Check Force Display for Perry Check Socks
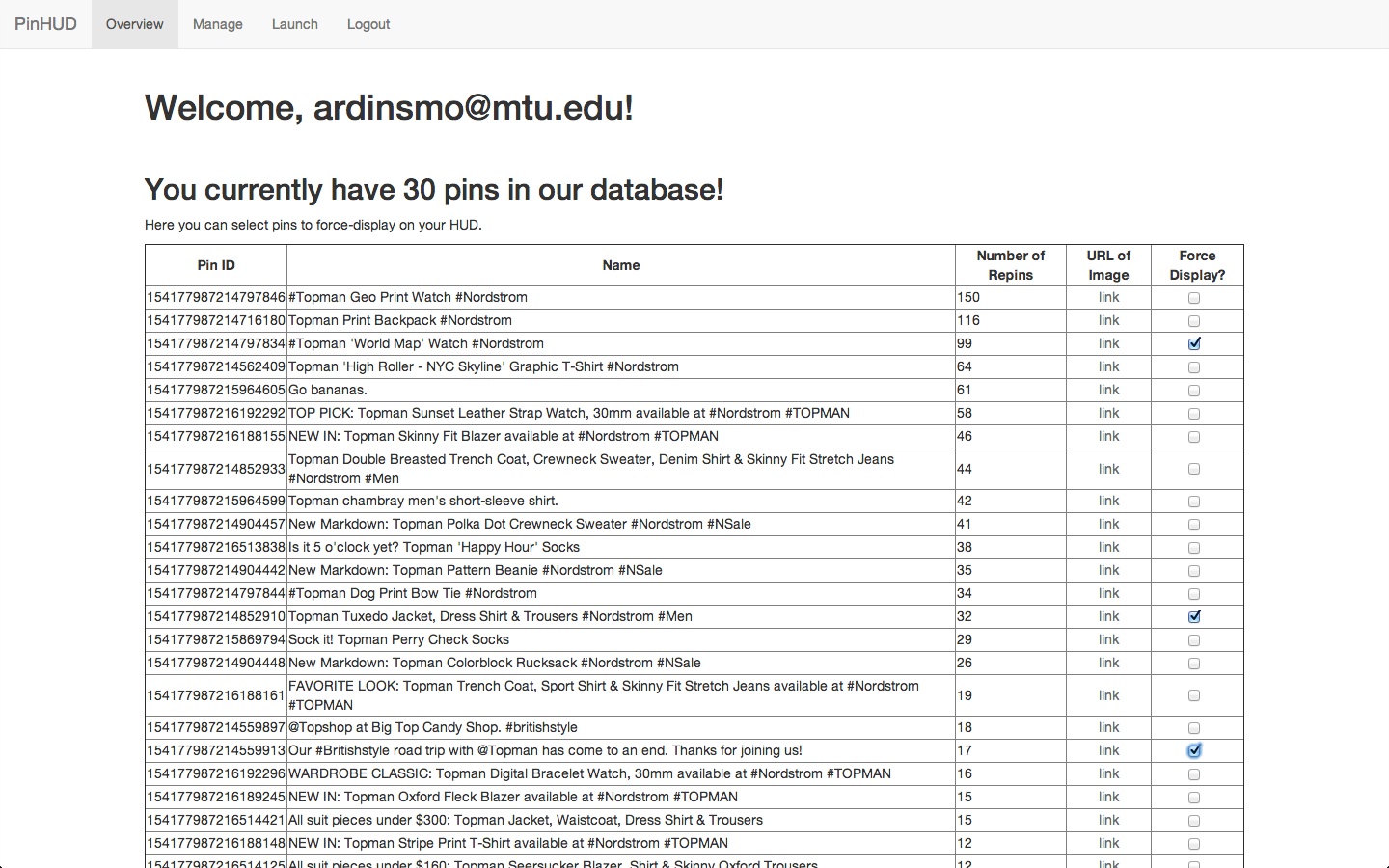This screenshot has height=868, width=1389. 1194,640
